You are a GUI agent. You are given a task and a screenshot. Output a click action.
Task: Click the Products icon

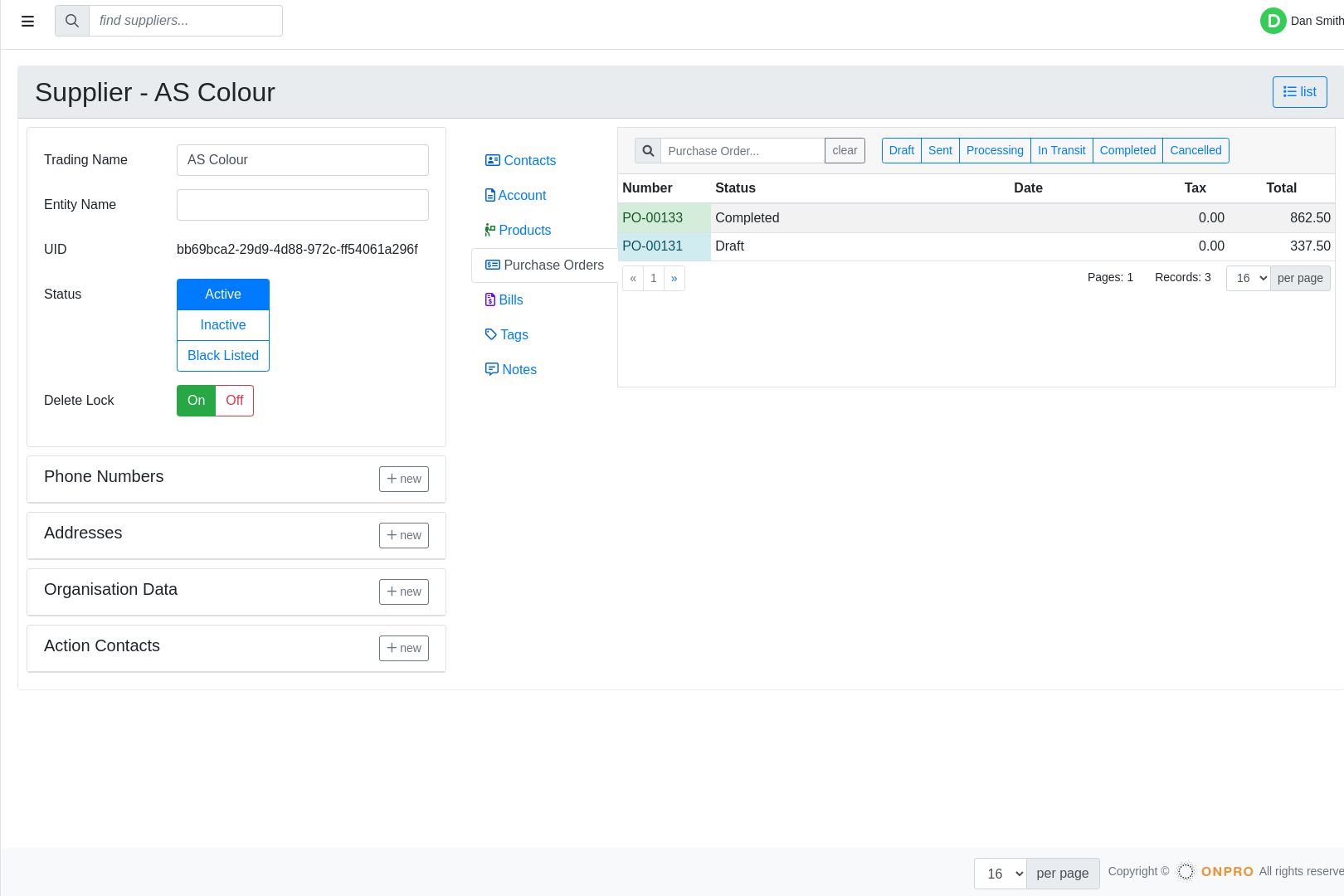pyautogui.click(x=490, y=230)
